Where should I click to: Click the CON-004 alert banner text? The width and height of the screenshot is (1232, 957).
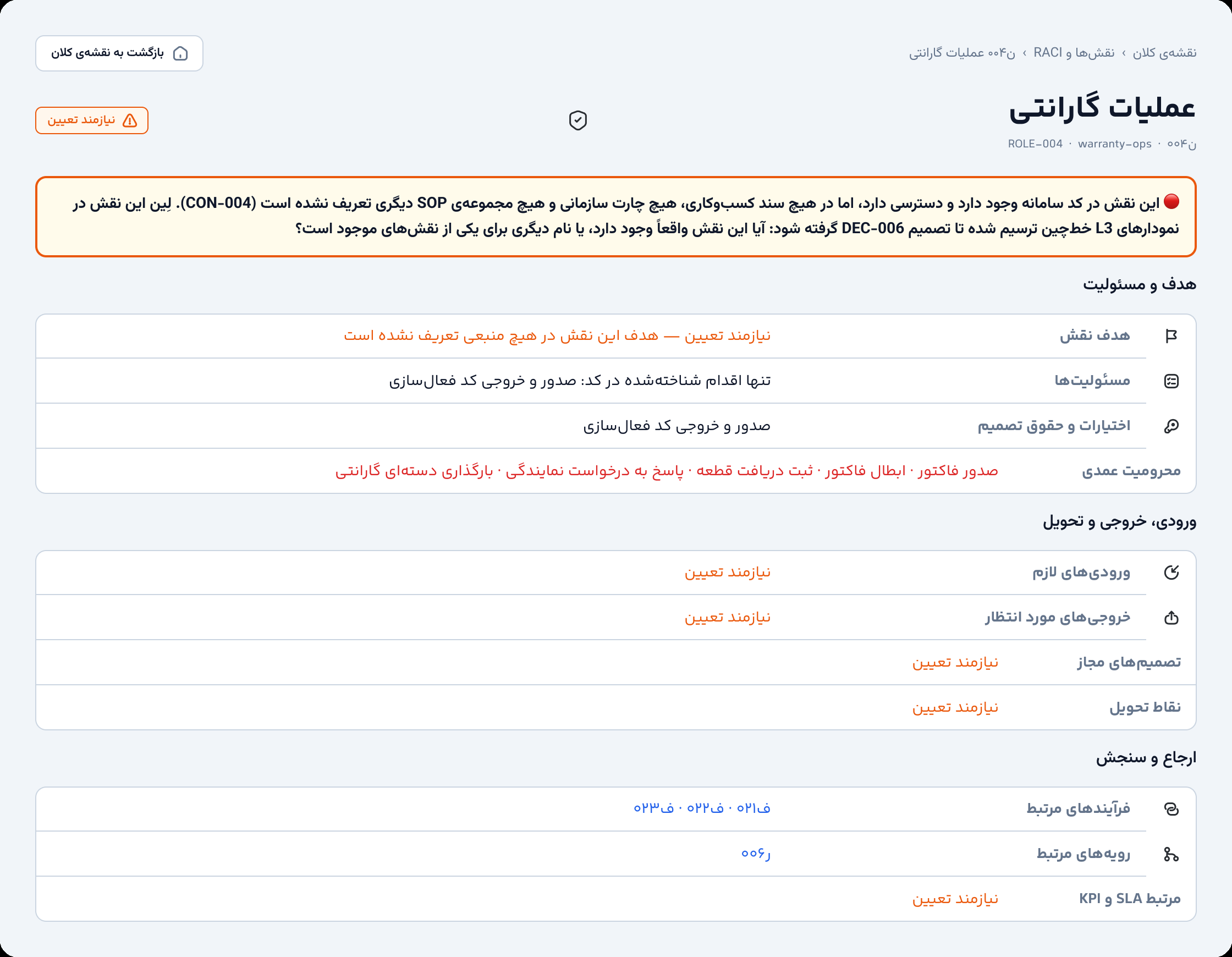pos(616,217)
